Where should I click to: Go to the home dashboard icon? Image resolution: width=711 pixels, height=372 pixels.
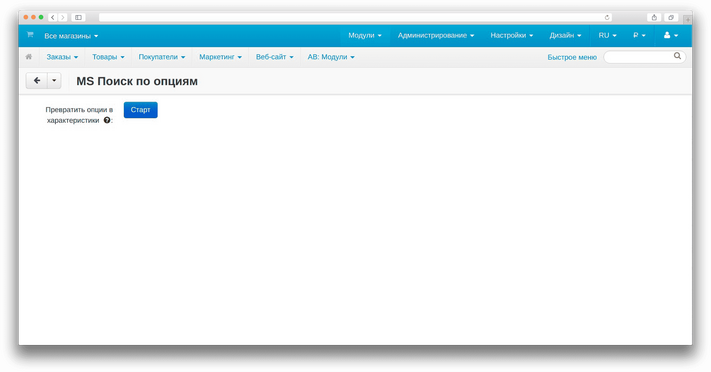pyautogui.click(x=29, y=57)
